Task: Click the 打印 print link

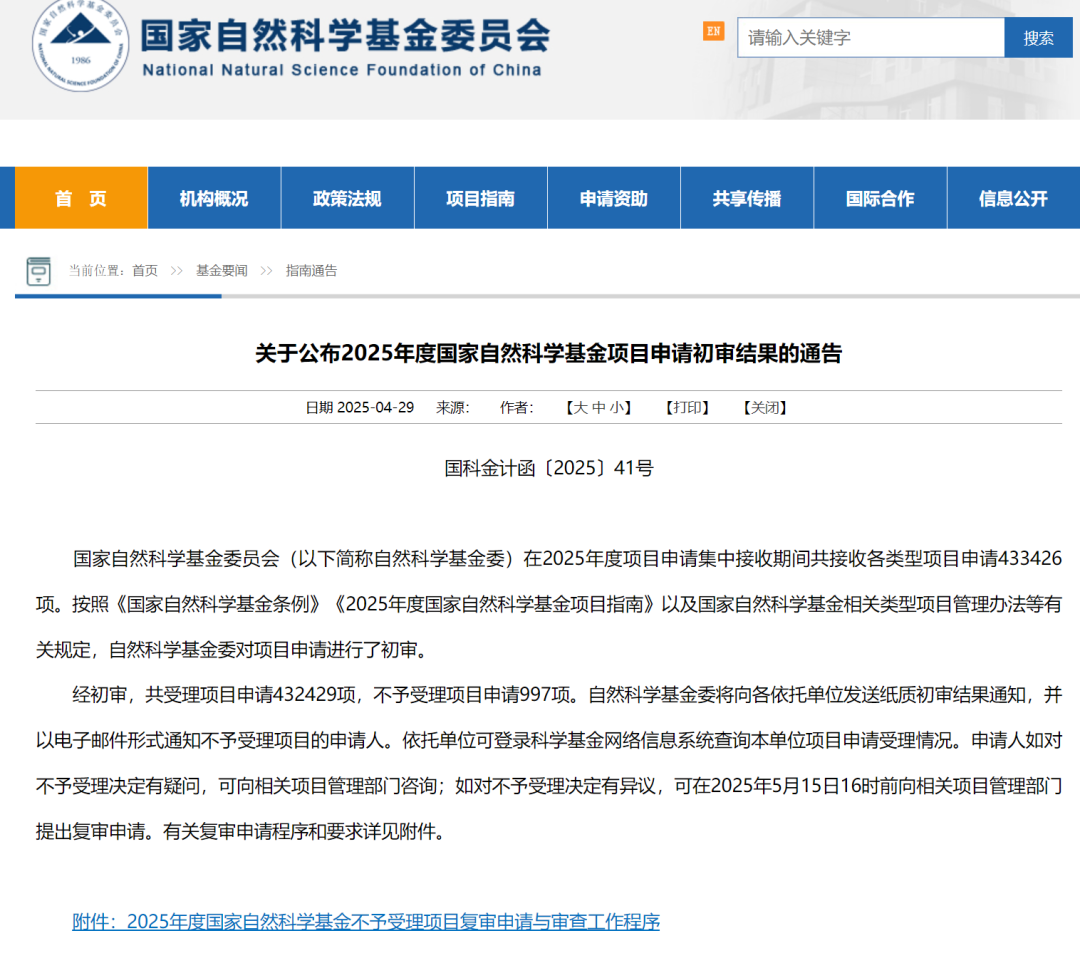Action: point(687,408)
